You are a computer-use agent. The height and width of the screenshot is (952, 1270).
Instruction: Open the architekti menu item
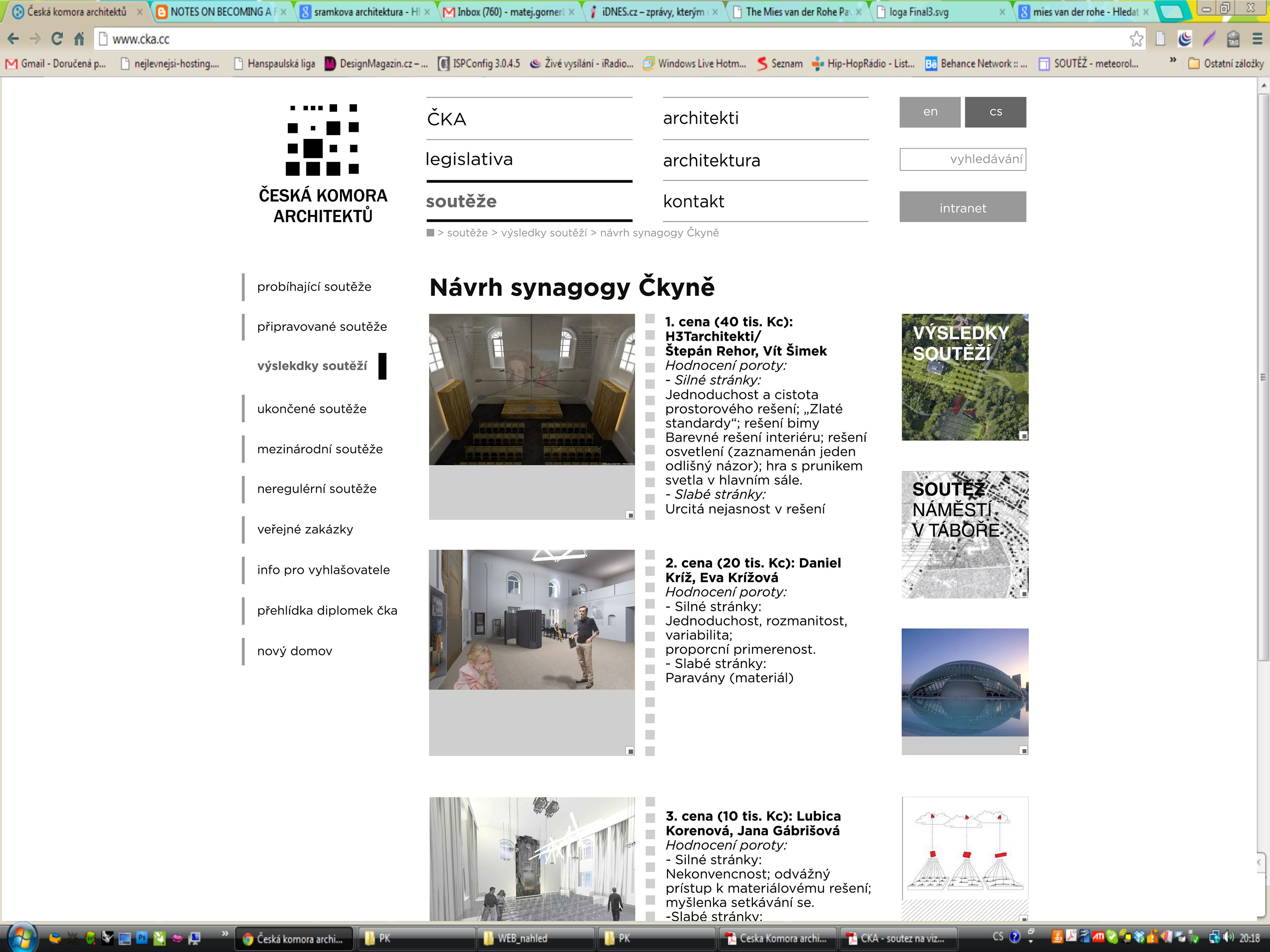(x=700, y=118)
